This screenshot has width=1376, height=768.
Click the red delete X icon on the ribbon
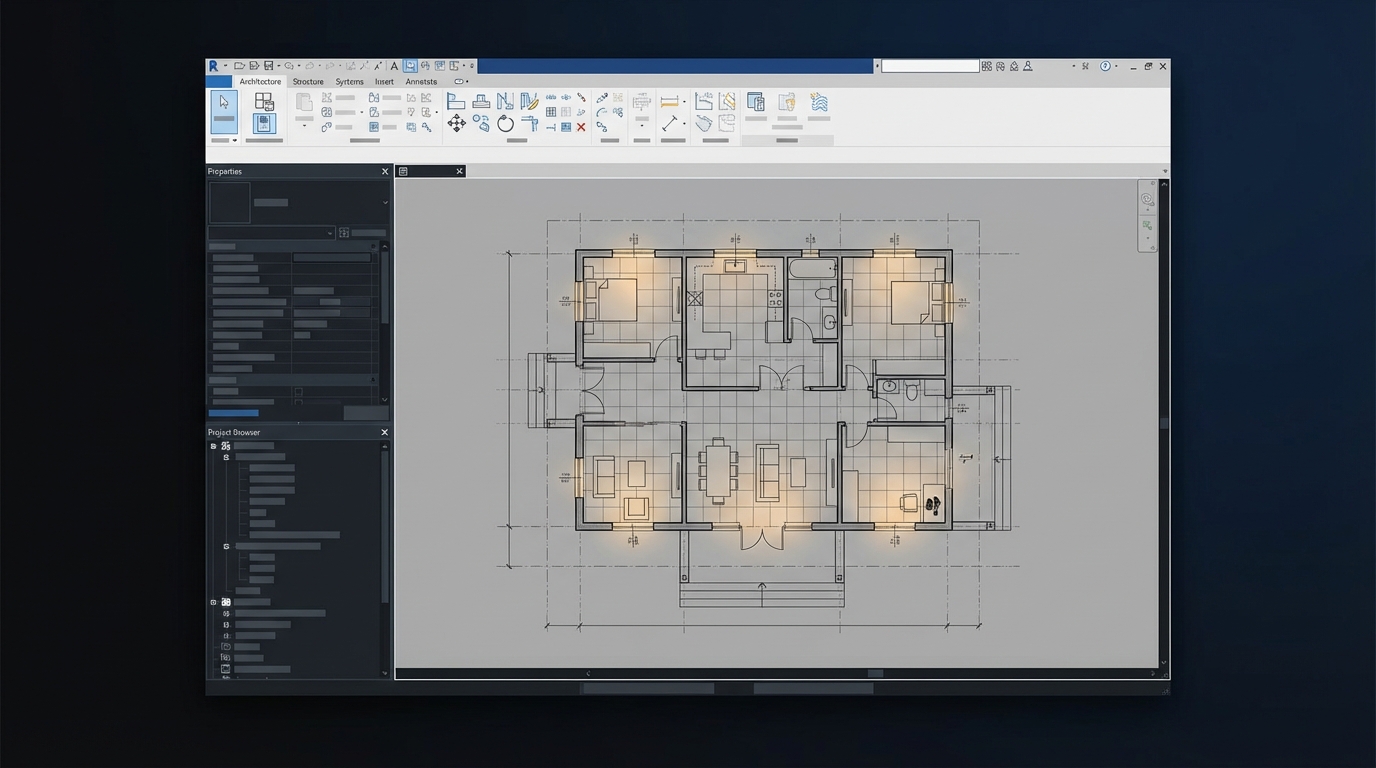pos(580,128)
